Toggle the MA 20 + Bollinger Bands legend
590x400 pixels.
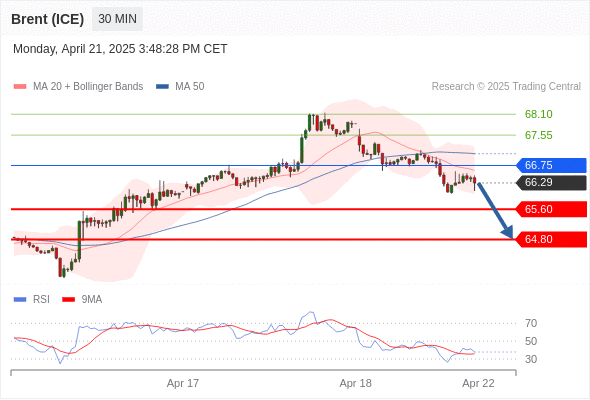(x=78, y=87)
